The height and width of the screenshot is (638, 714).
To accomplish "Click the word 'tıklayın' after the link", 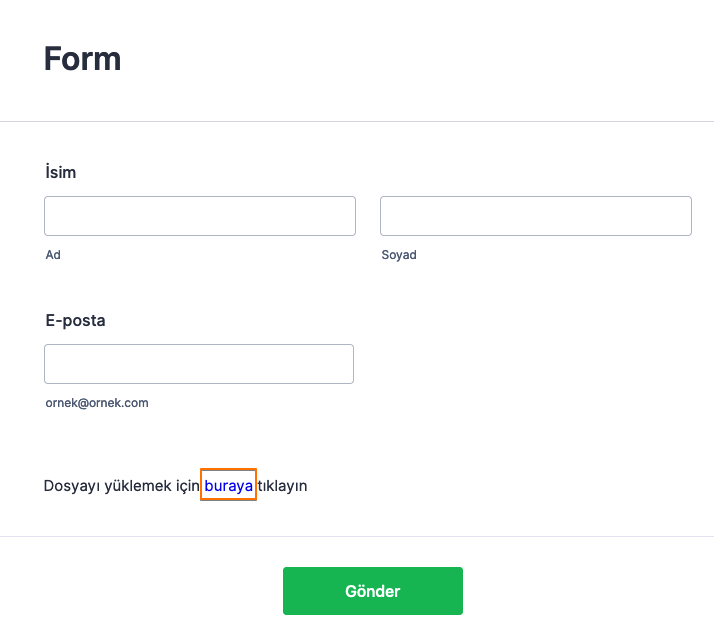I will [282, 486].
